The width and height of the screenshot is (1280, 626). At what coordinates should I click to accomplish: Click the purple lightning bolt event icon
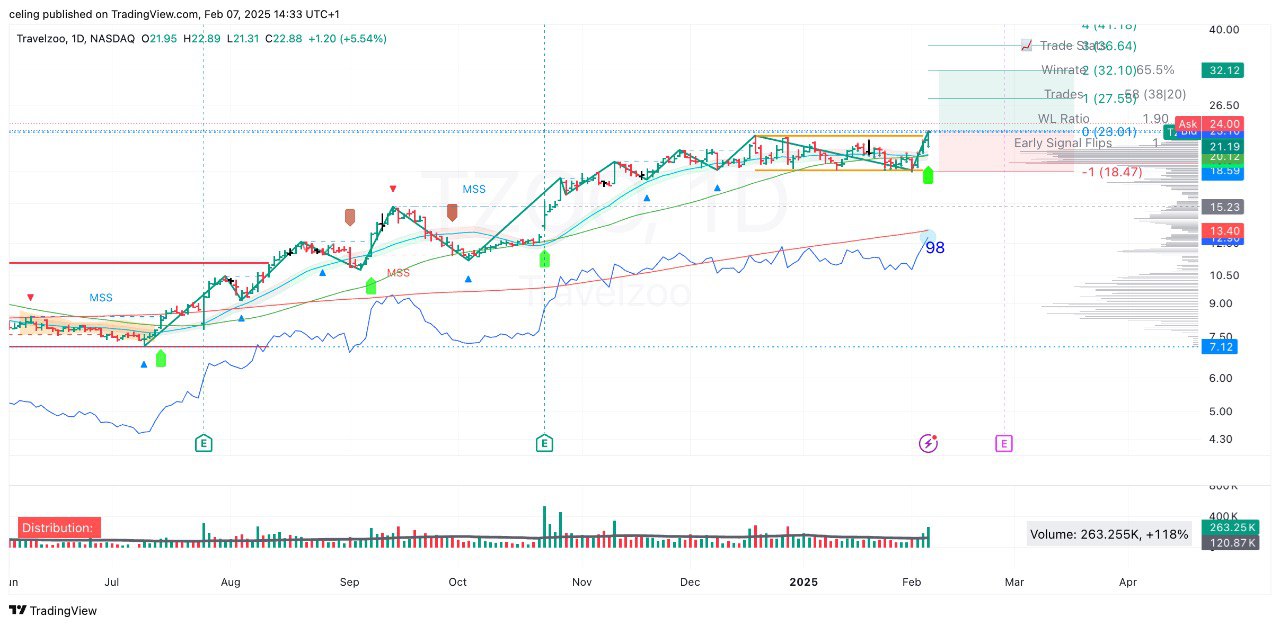(x=928, y=443)
